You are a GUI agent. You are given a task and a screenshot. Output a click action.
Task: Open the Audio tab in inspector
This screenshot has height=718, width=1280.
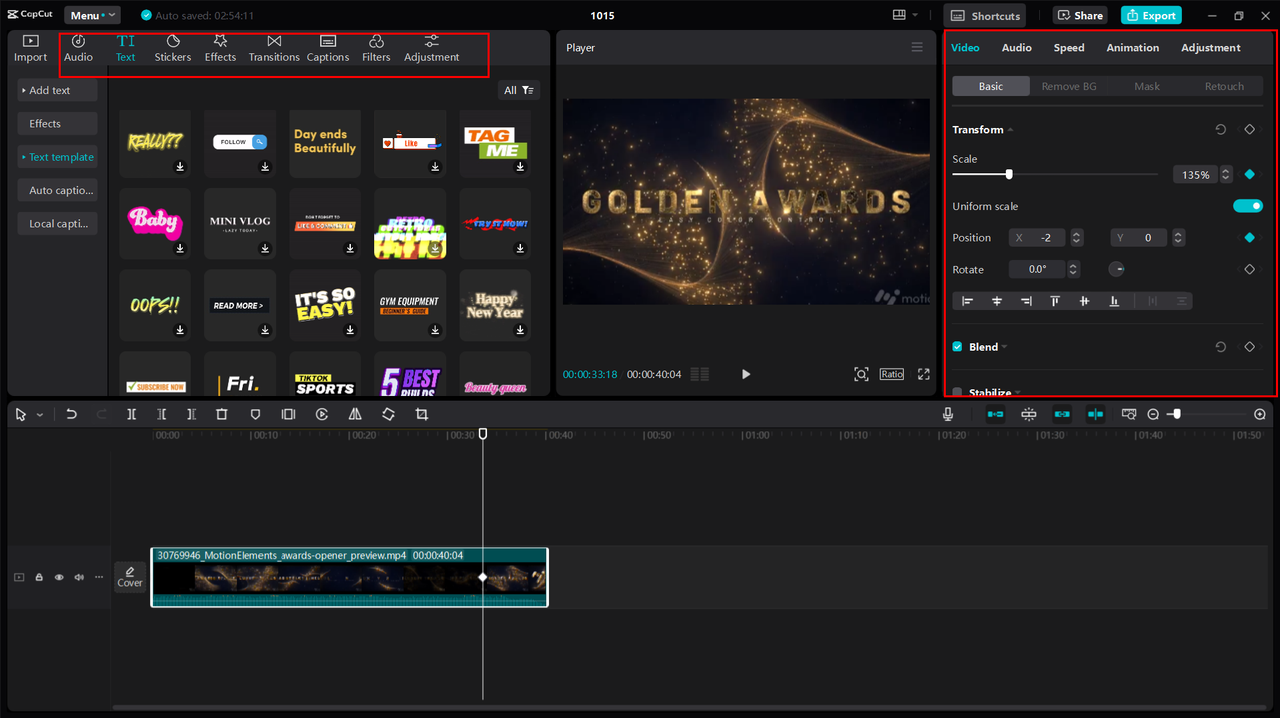click(1017, 48)
